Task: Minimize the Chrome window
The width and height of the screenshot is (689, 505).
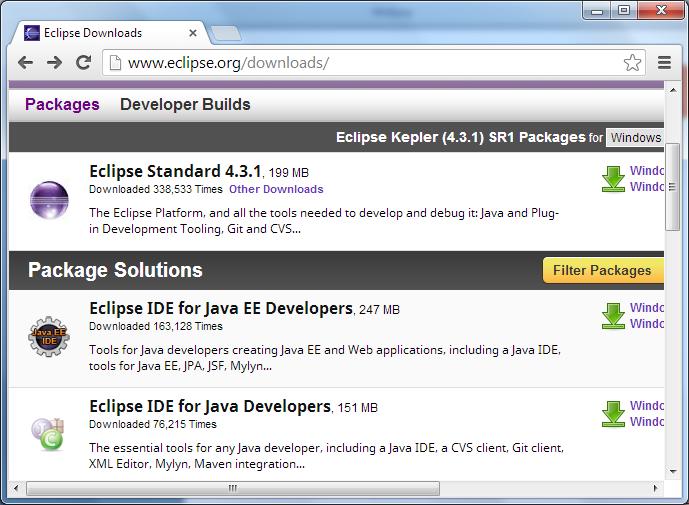Action: point(597,11)
